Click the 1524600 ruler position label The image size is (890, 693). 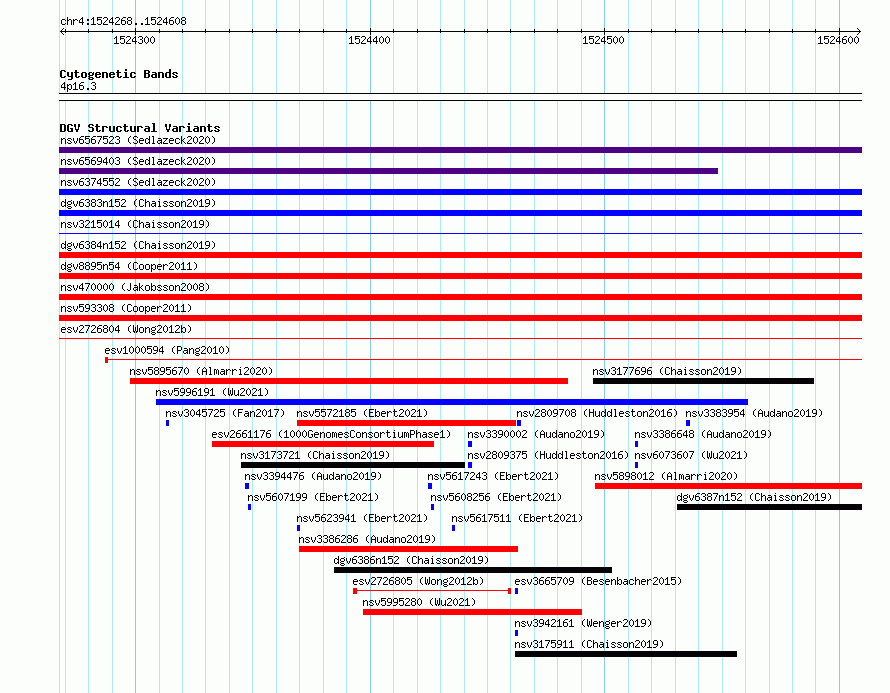pos(838,40)
